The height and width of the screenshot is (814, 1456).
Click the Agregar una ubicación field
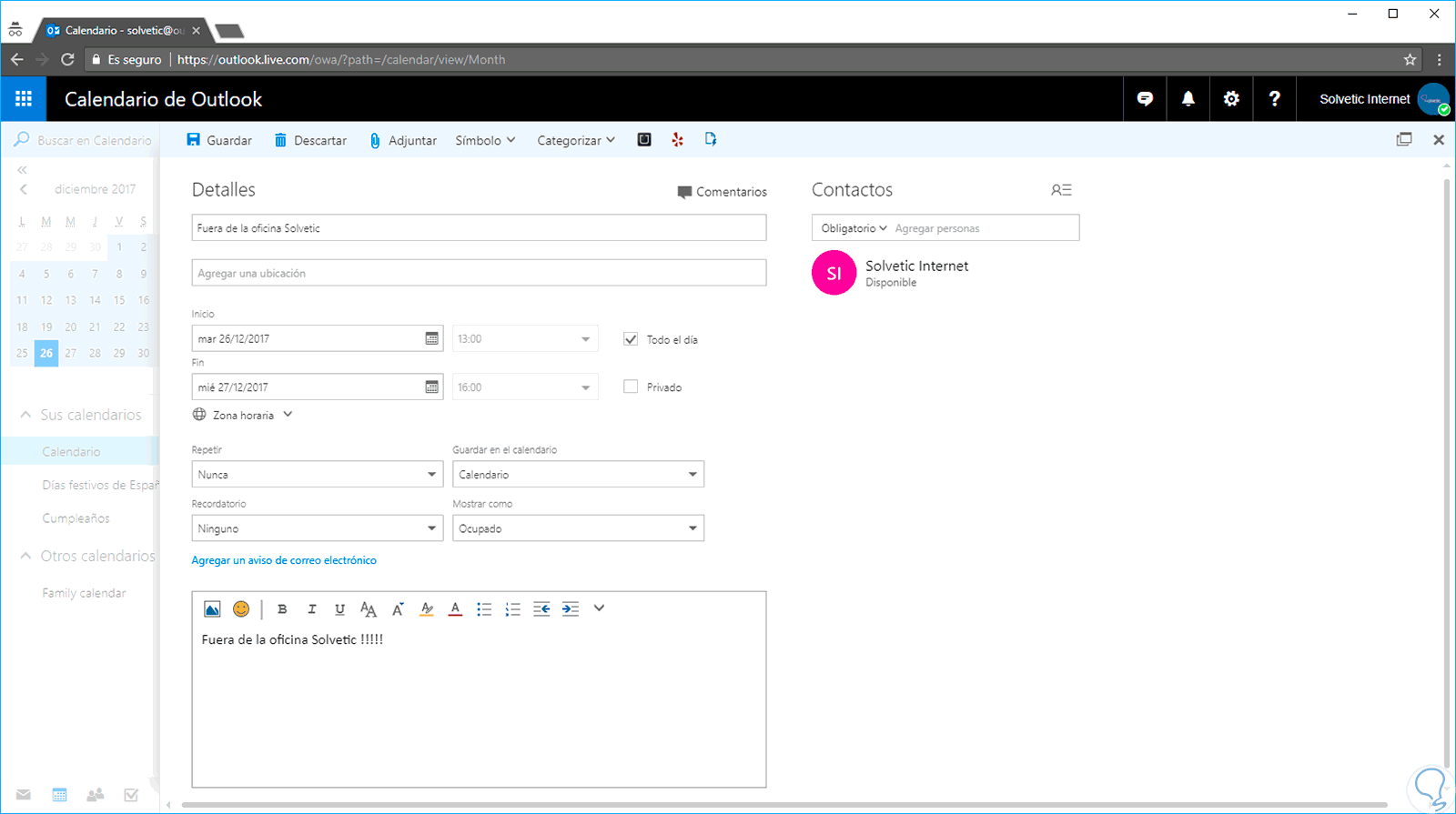479,273
